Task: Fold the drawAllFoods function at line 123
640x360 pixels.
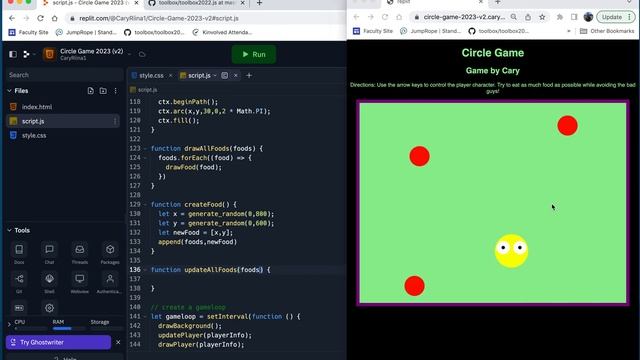Action: tap(146, 149)
